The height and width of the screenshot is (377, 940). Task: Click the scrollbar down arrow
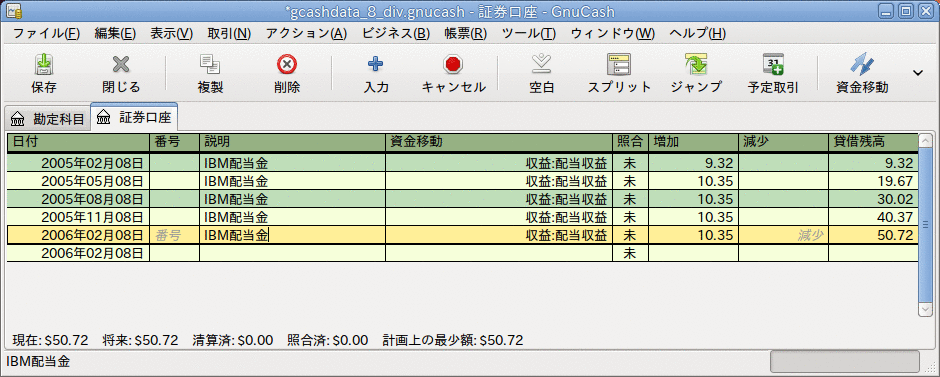coord(926,311)
